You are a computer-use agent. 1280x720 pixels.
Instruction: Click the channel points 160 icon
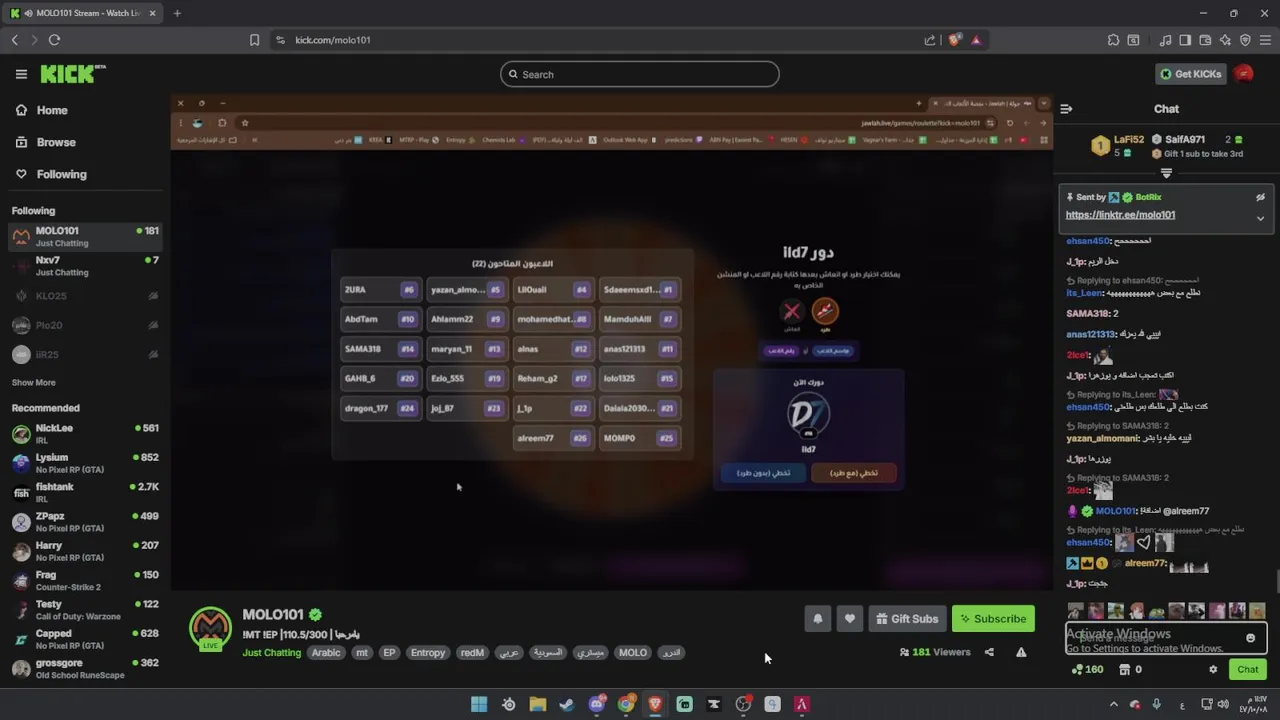[x=1087, y=670]
